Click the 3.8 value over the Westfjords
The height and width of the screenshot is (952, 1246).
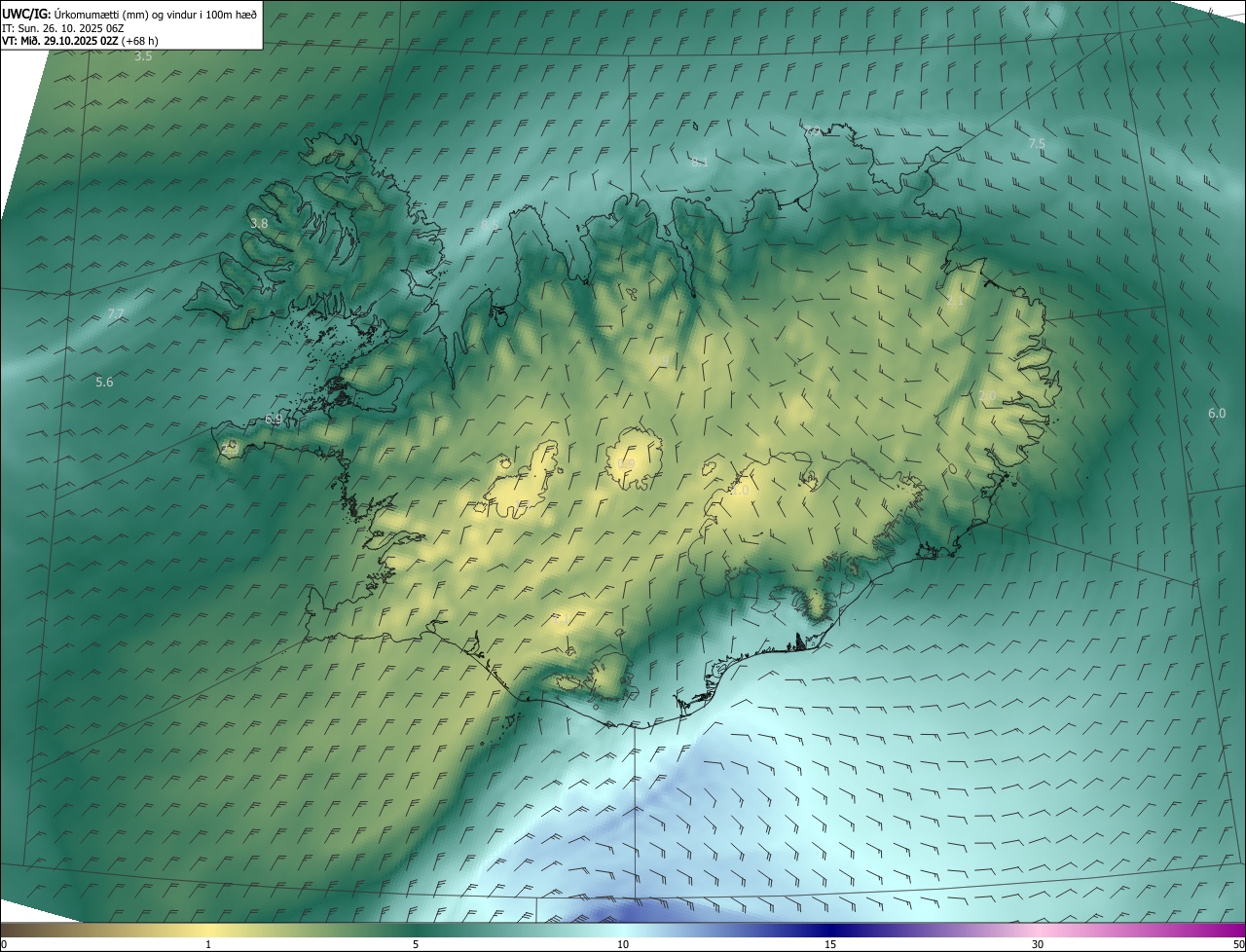258,224
